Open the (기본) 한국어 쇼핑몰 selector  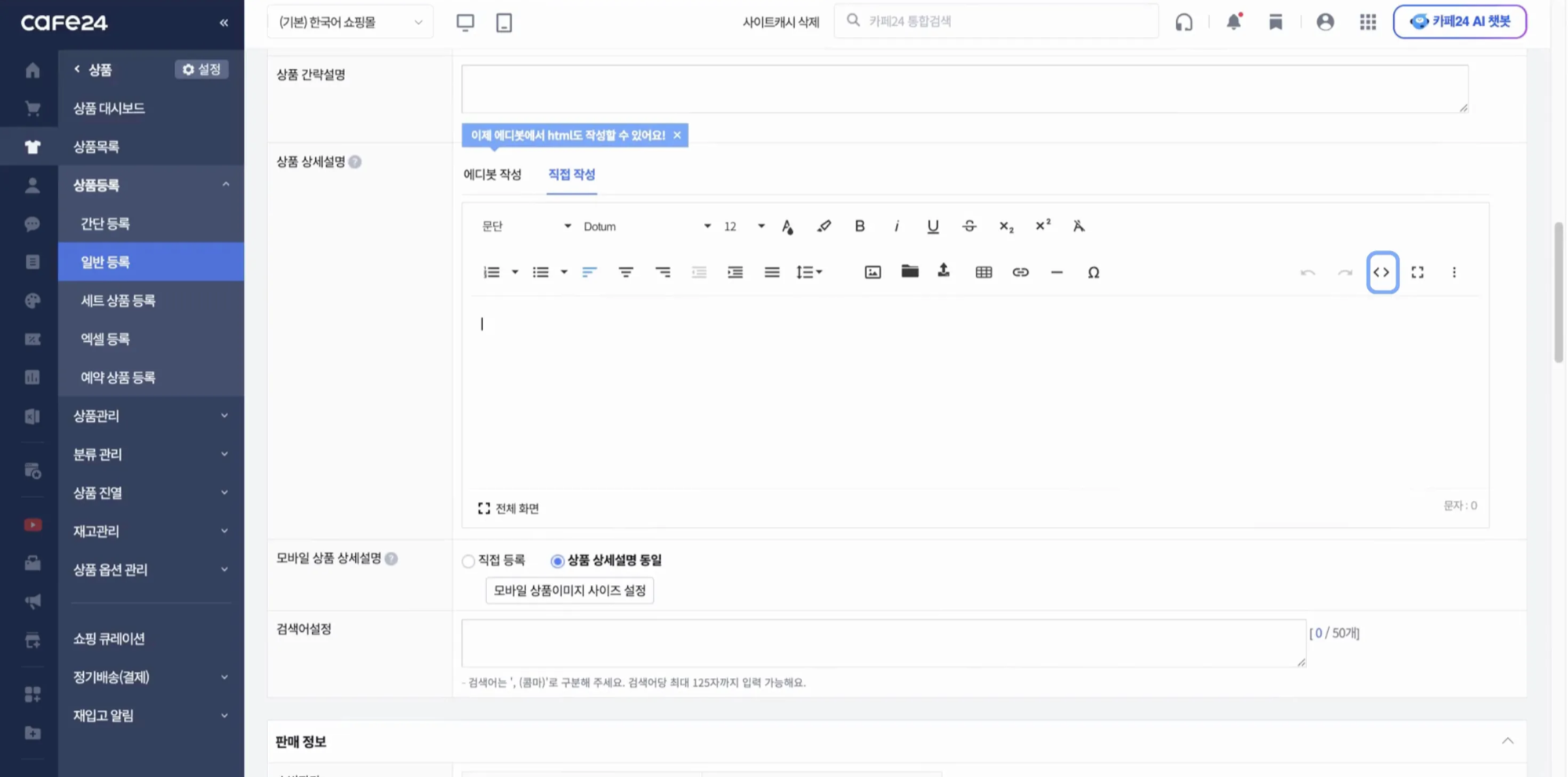click(x=350, y=22)
